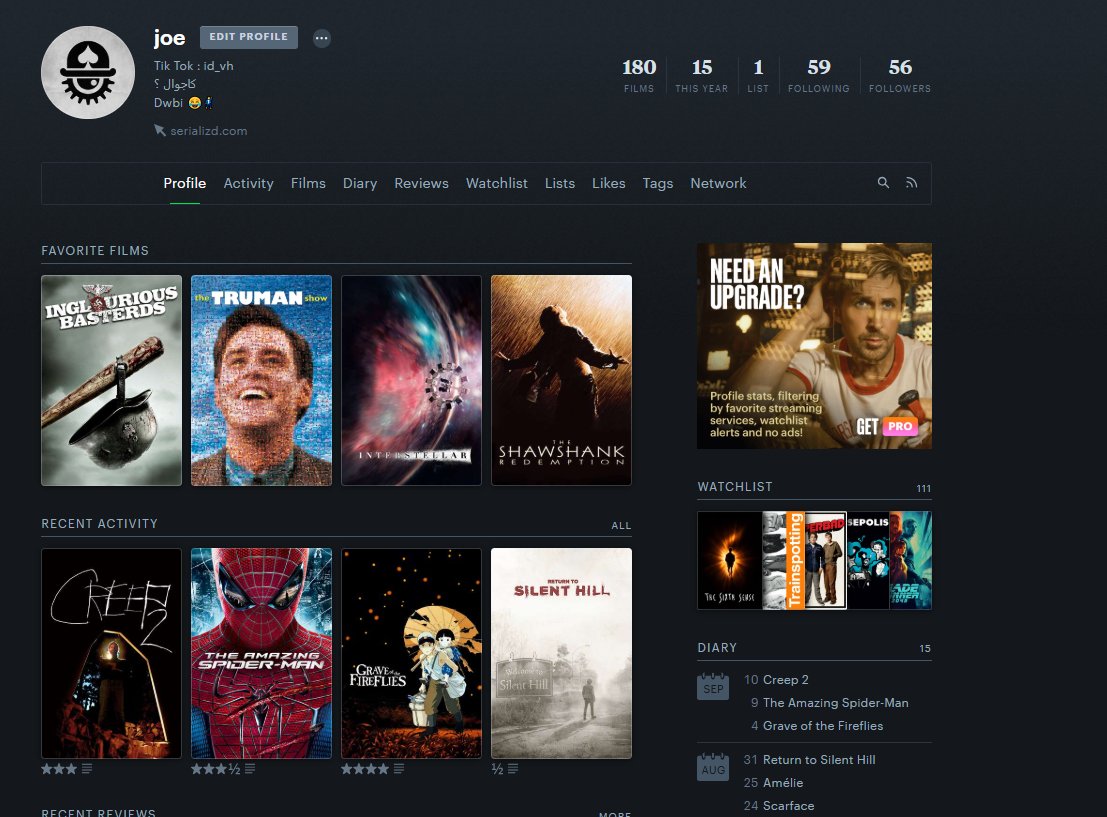Open the three-dot profile options menu

coord(321,38)
